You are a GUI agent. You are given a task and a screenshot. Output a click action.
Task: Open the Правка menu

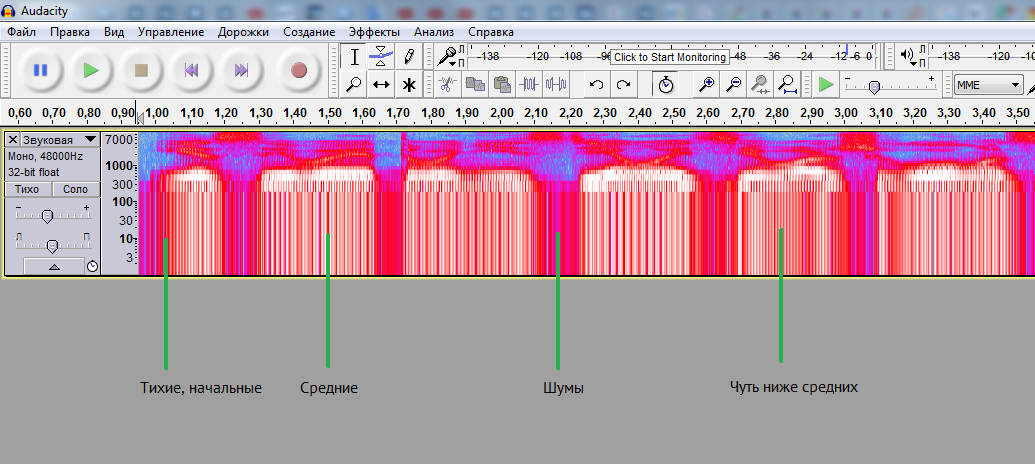pos(70,32)
